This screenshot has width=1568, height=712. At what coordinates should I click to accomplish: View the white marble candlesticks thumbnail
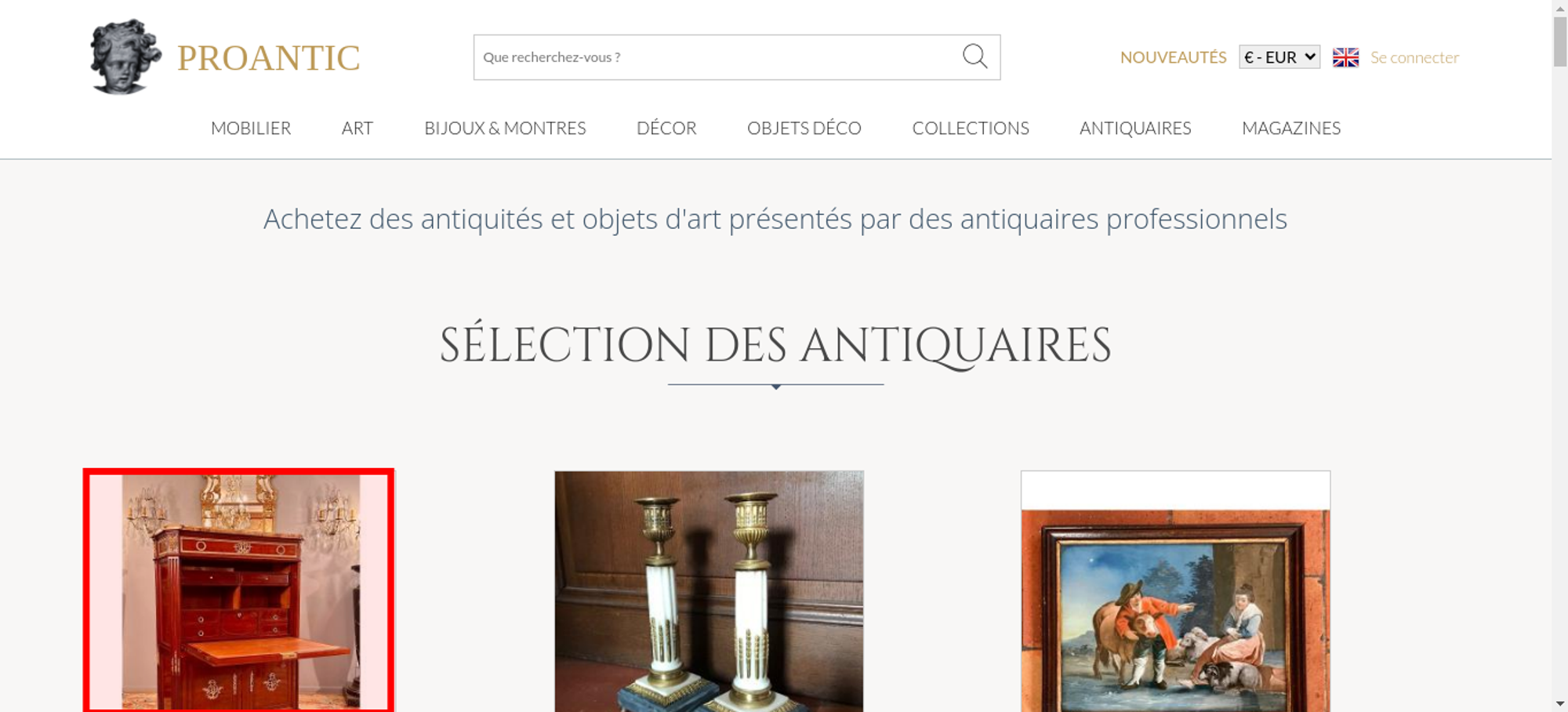tap(709, 591)
